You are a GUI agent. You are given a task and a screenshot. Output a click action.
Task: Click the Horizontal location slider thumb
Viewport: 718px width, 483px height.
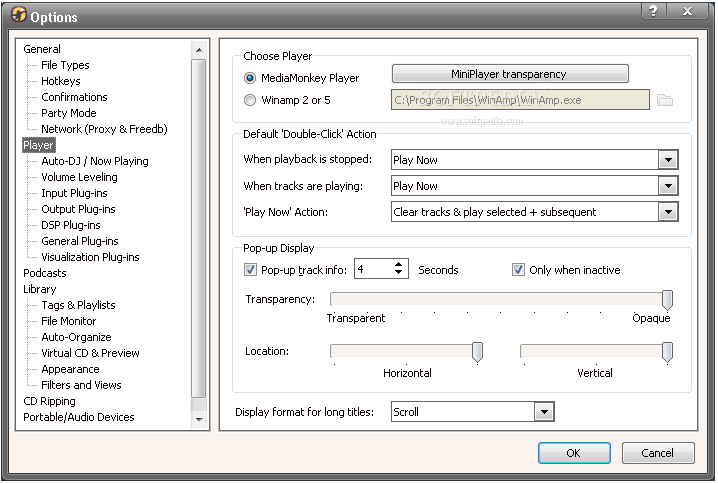click(x=477, y=352)
